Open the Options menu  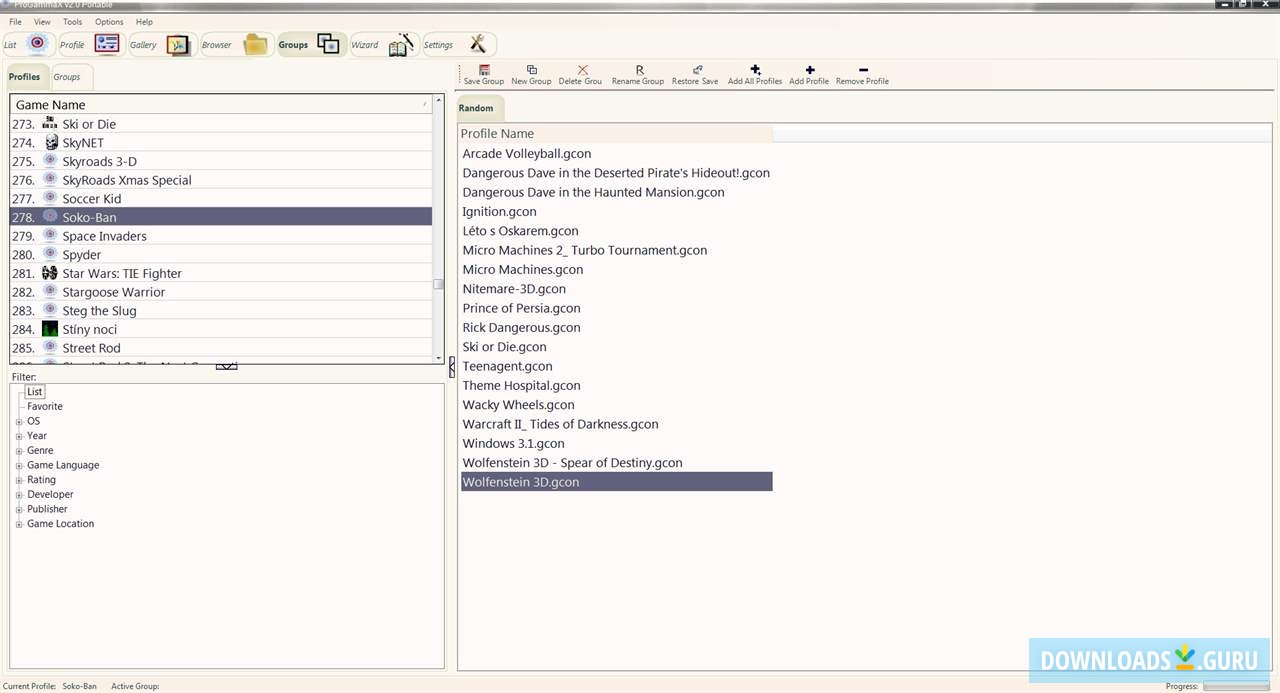109,21
